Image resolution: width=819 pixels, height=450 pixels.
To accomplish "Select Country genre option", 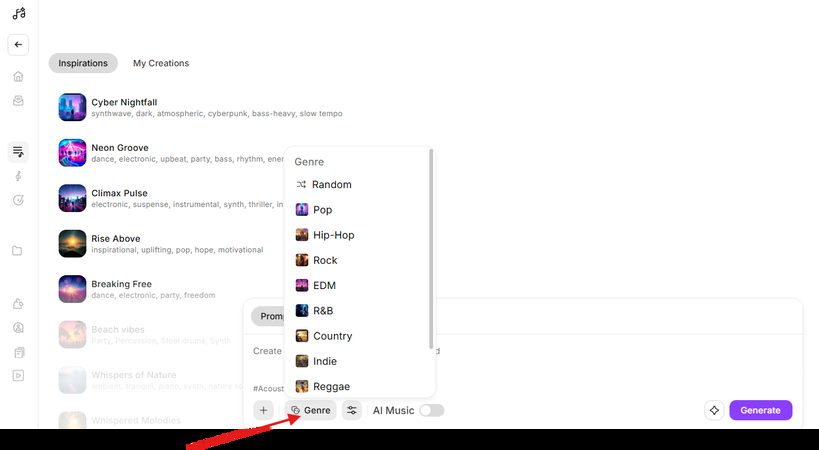I will (332, 336).
